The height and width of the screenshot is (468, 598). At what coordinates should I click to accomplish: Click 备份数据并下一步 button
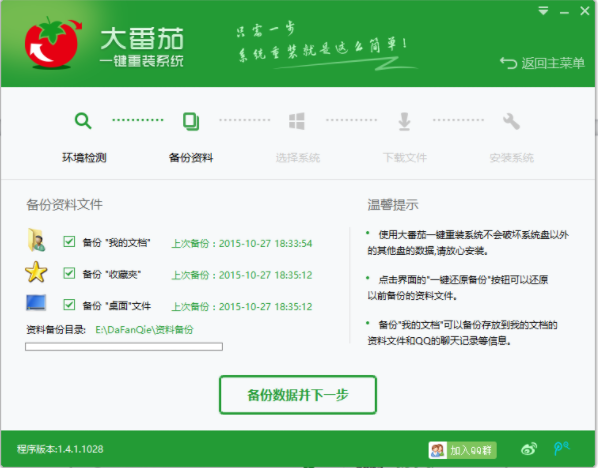298,395
